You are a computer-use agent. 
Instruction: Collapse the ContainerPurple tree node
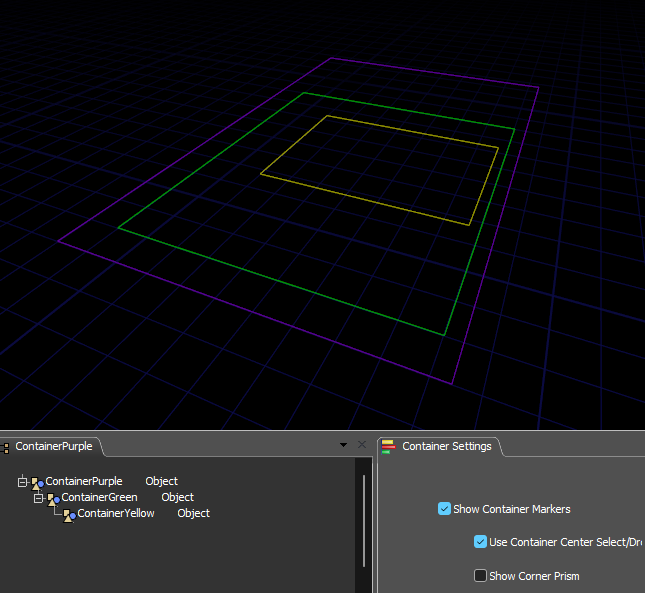(22, 482)
